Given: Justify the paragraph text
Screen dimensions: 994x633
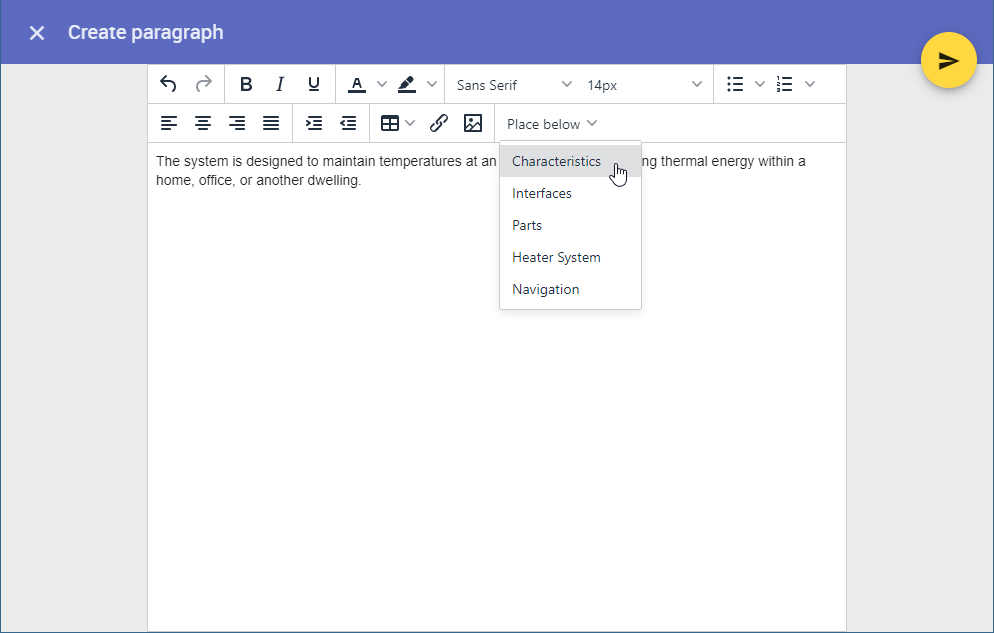Looking at the screenshot, I should tap(271, 123).
